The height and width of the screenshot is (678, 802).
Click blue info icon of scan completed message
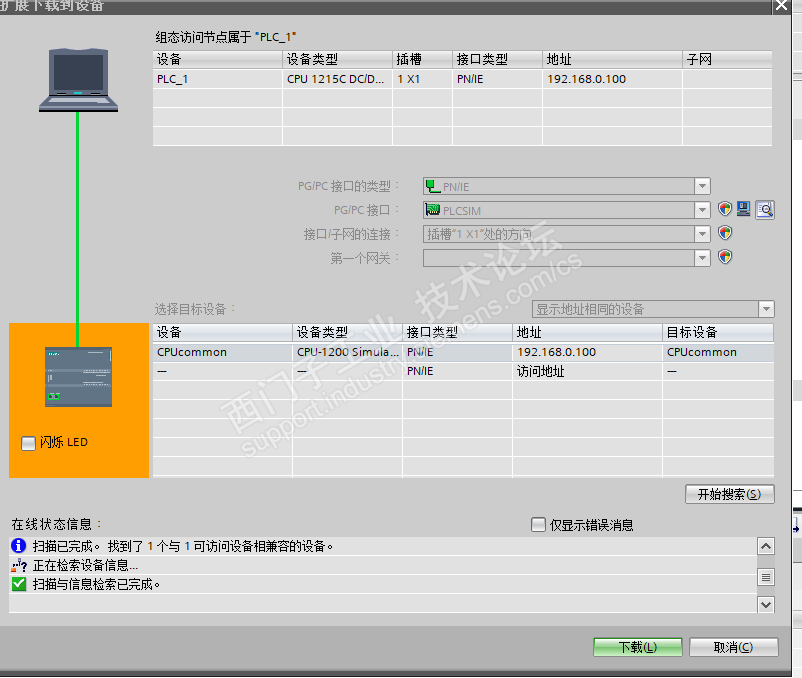(18, 546)
